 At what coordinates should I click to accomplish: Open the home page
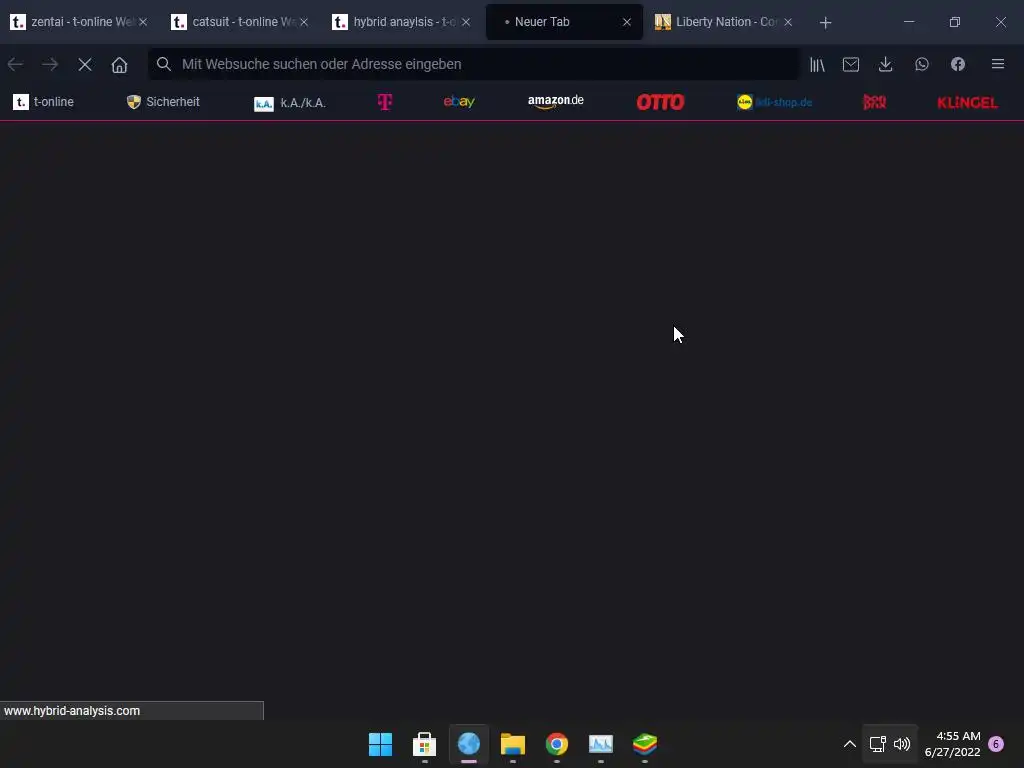click(x=120, y=64)
